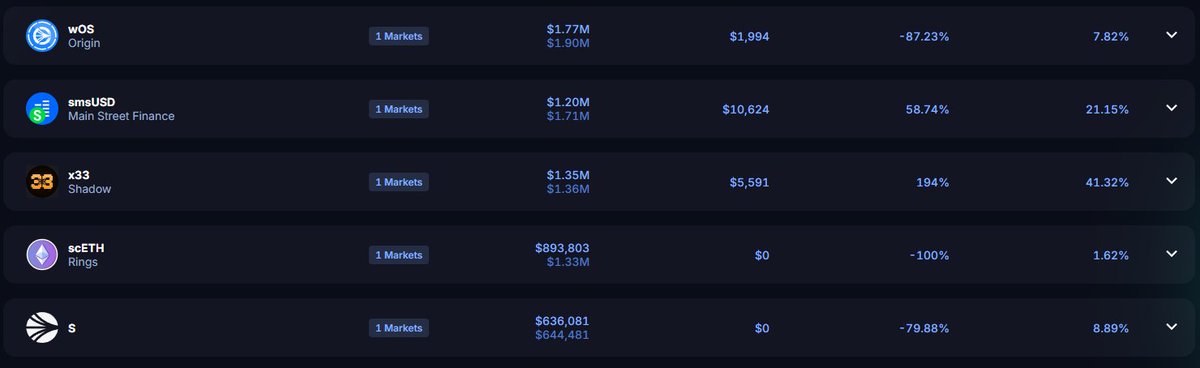Image resolution: width=1200 pixels, height=368 pixels.
Task: Click the scETH Rings Ethereum icon
Action: tap(42, 255)
